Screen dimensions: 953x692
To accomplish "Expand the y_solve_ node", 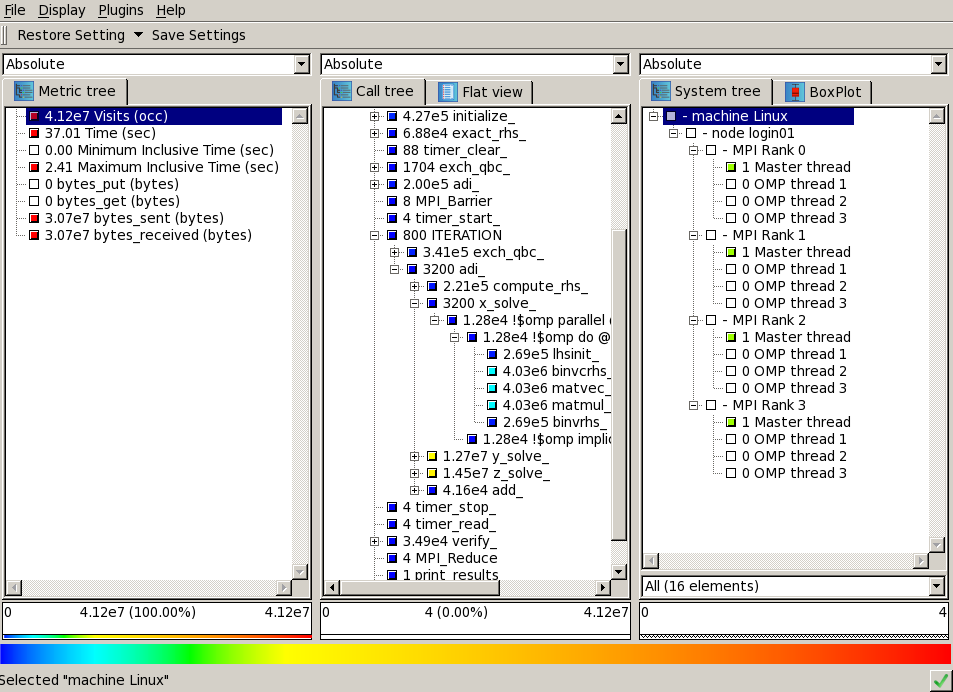I will (415, 456).
